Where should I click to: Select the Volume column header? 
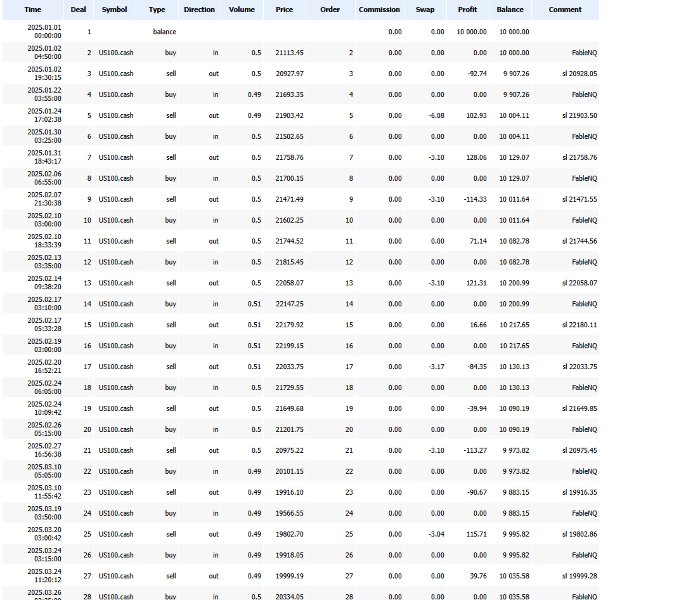click(x=242, y=10)
